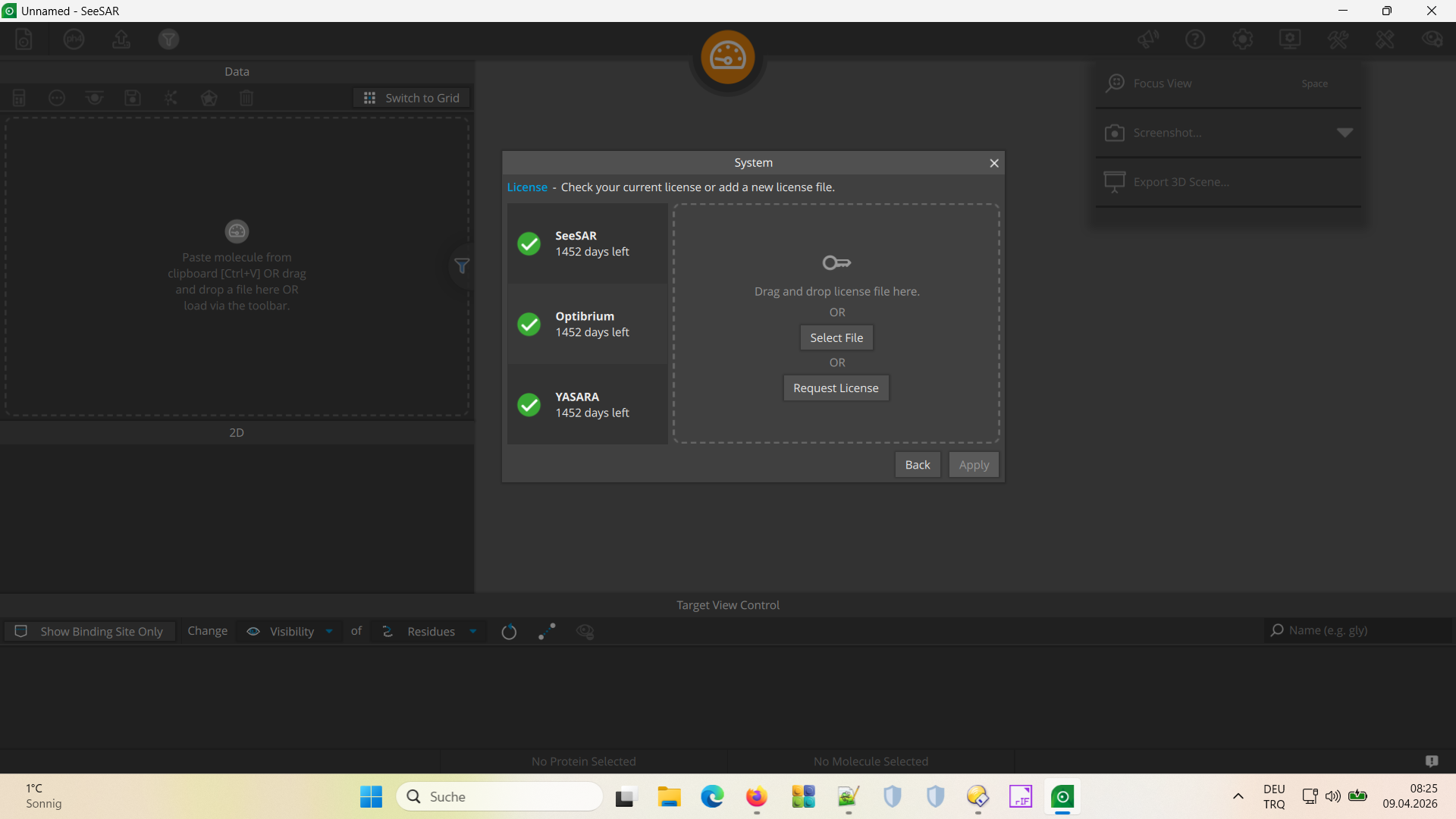The image size is (1456, 819).
Task: Click the key icon in license drop area
Action: 836,263
